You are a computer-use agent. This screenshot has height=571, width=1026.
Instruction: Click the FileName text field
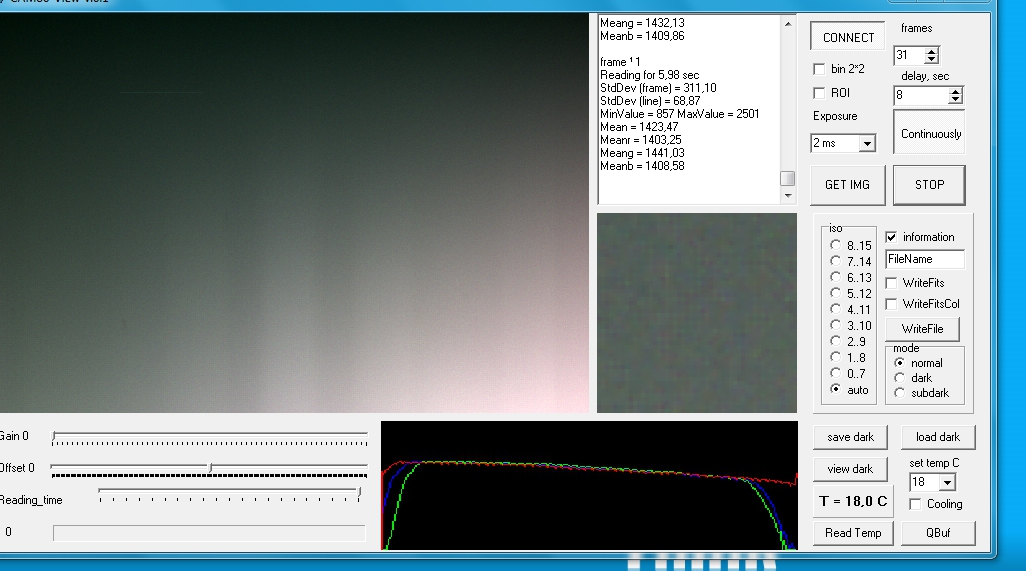(925, 259)
